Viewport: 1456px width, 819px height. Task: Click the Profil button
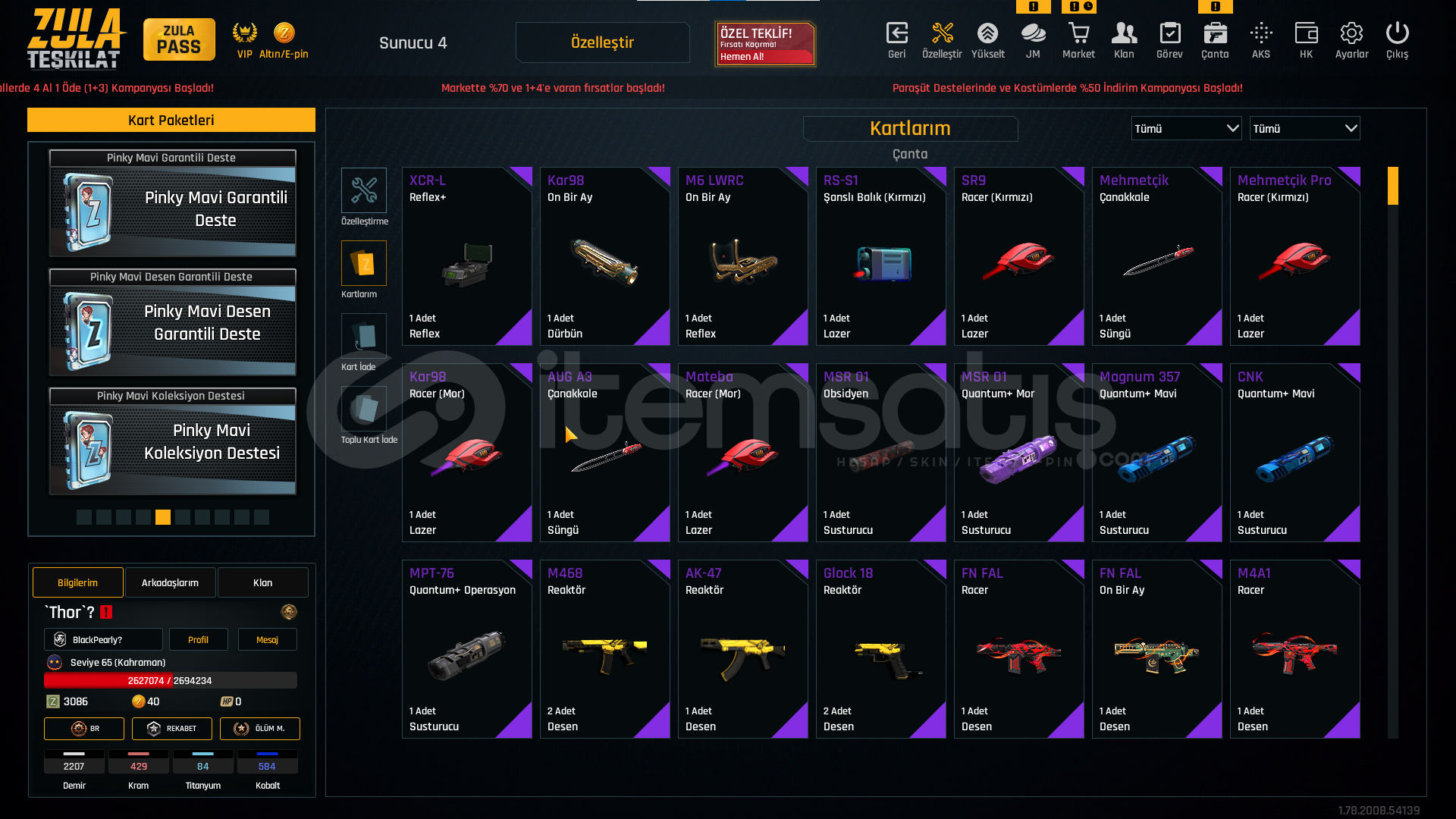[x=198, y=639]
